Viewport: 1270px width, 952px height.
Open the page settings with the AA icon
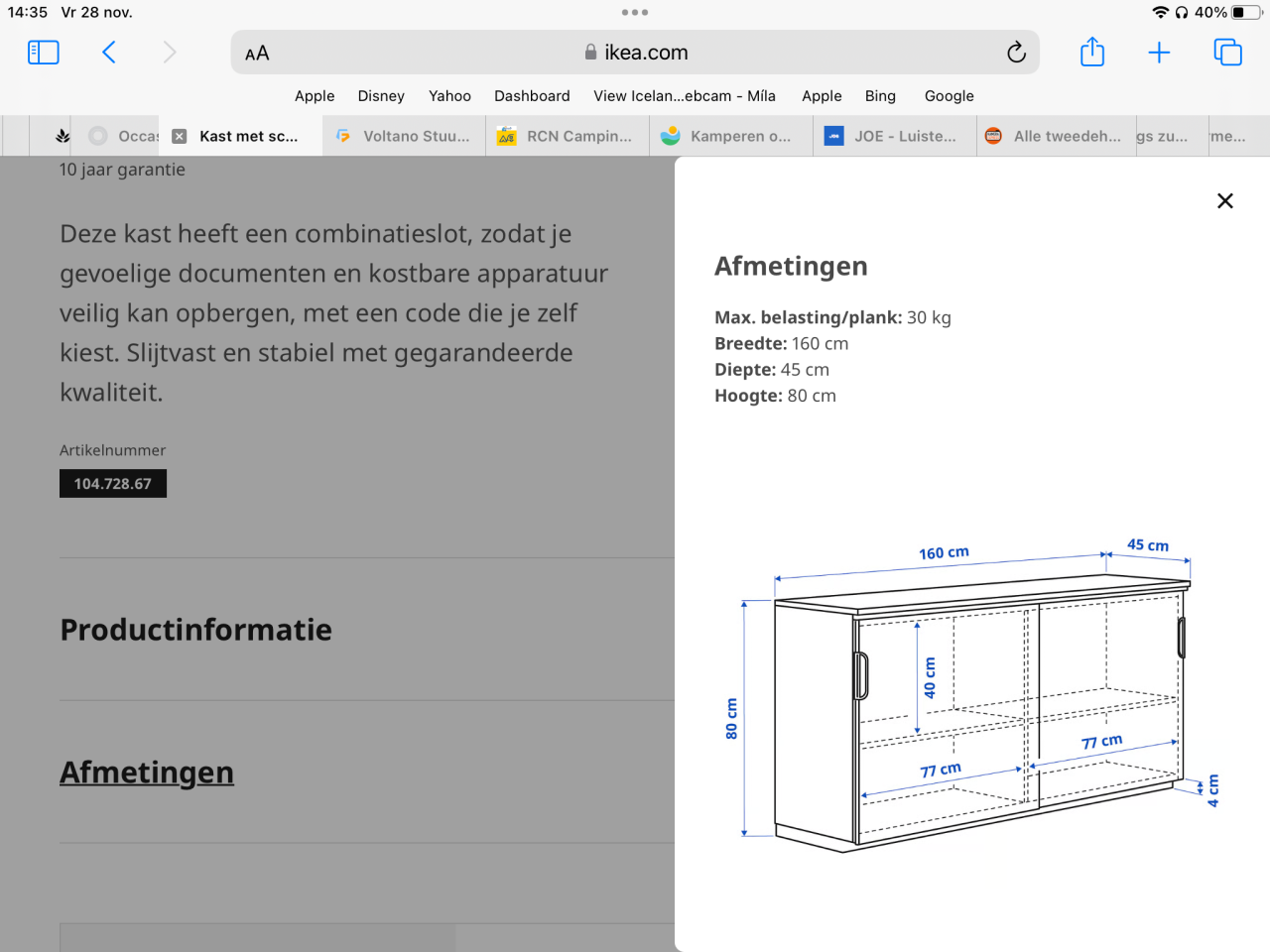257,52
